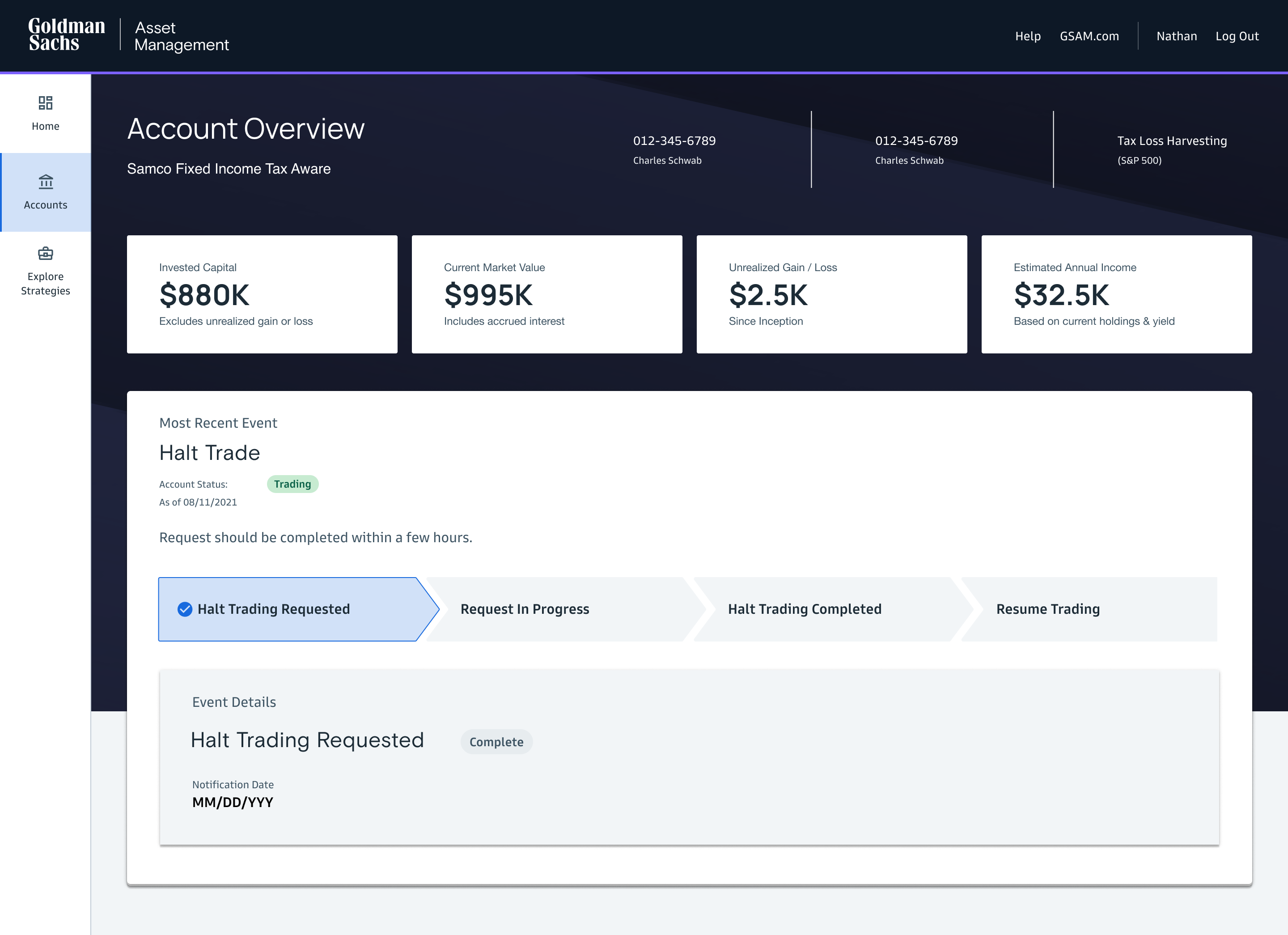The width and height of the screenshot is (1288, 935).
Task: Click the (S&P 500) benchmark text
Action: tap(1139, 161)
